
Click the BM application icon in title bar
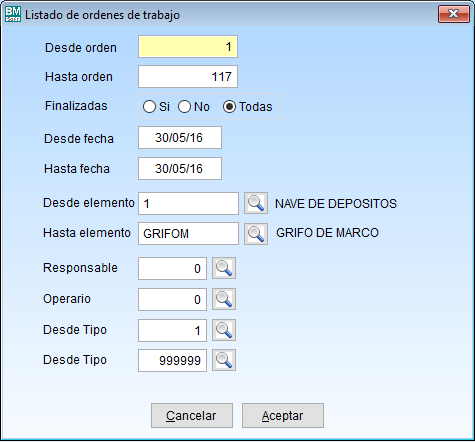(13, 14)
